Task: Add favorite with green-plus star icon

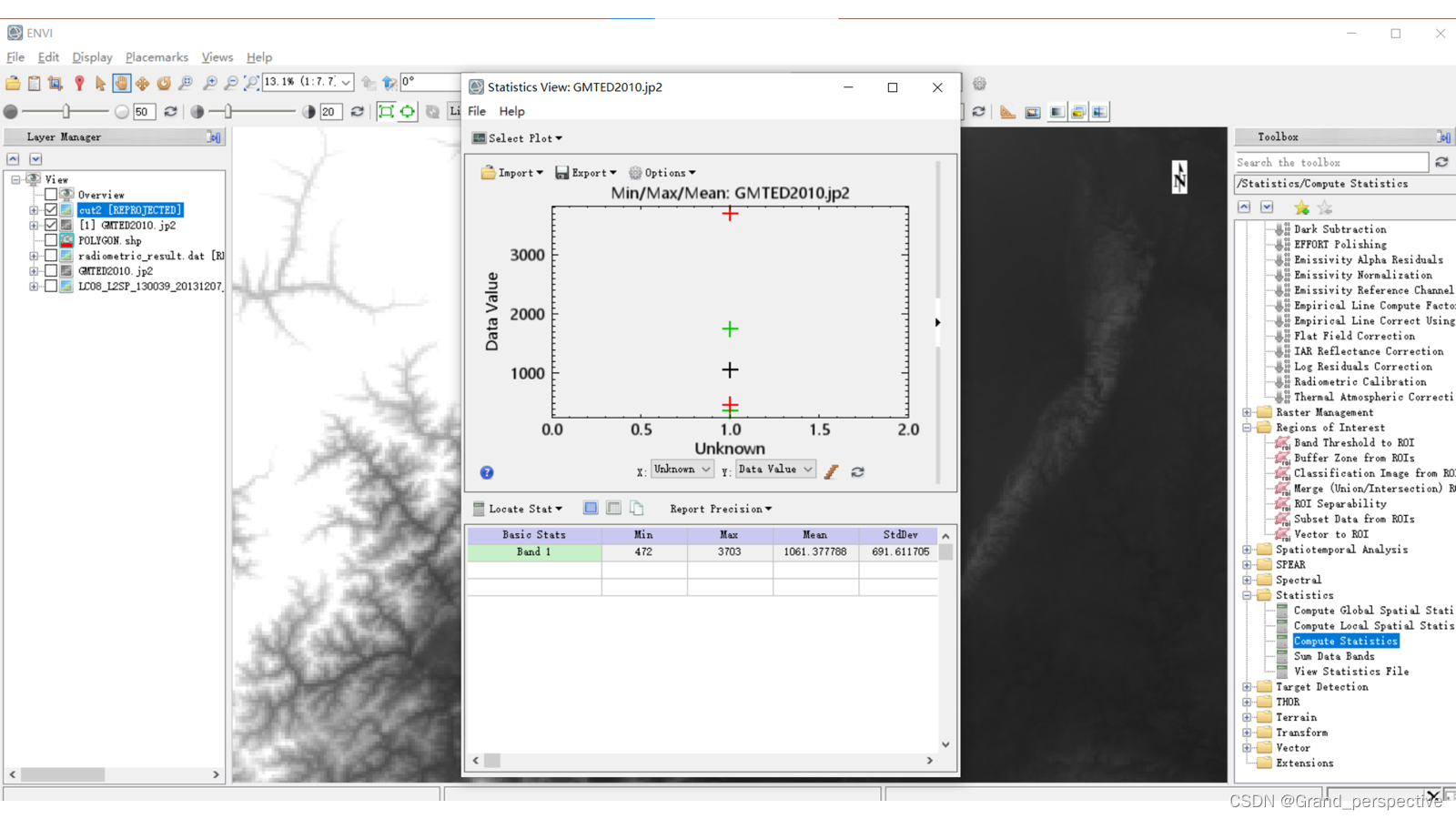Action: pyautogui.click(x=1302, y=207)
